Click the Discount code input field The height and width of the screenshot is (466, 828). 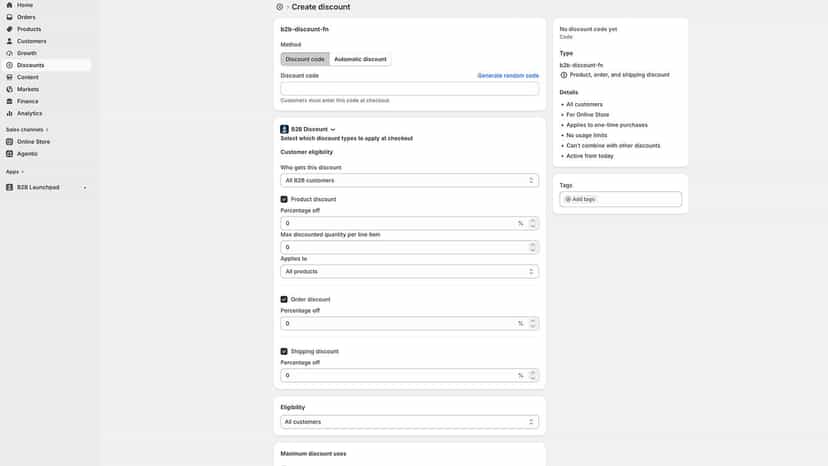(x=409, y=89)
